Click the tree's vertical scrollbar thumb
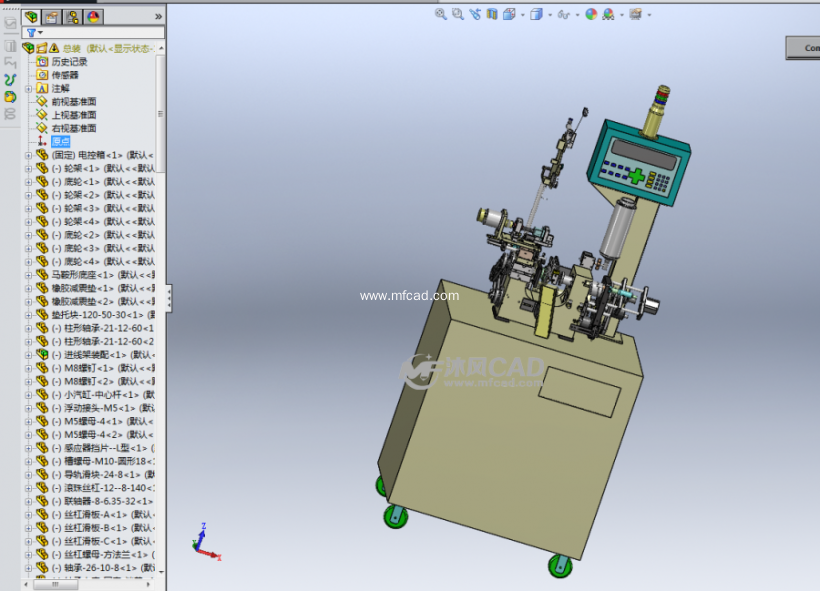The image size is (820, 591). coord(161,113)
